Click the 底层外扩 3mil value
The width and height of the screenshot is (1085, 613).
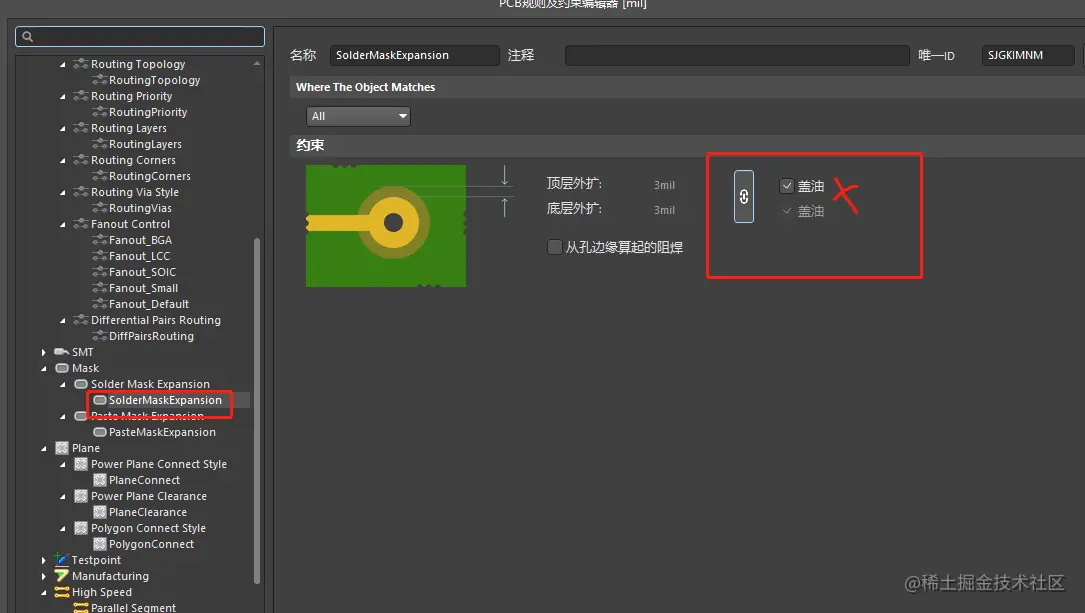click(664, 210)
